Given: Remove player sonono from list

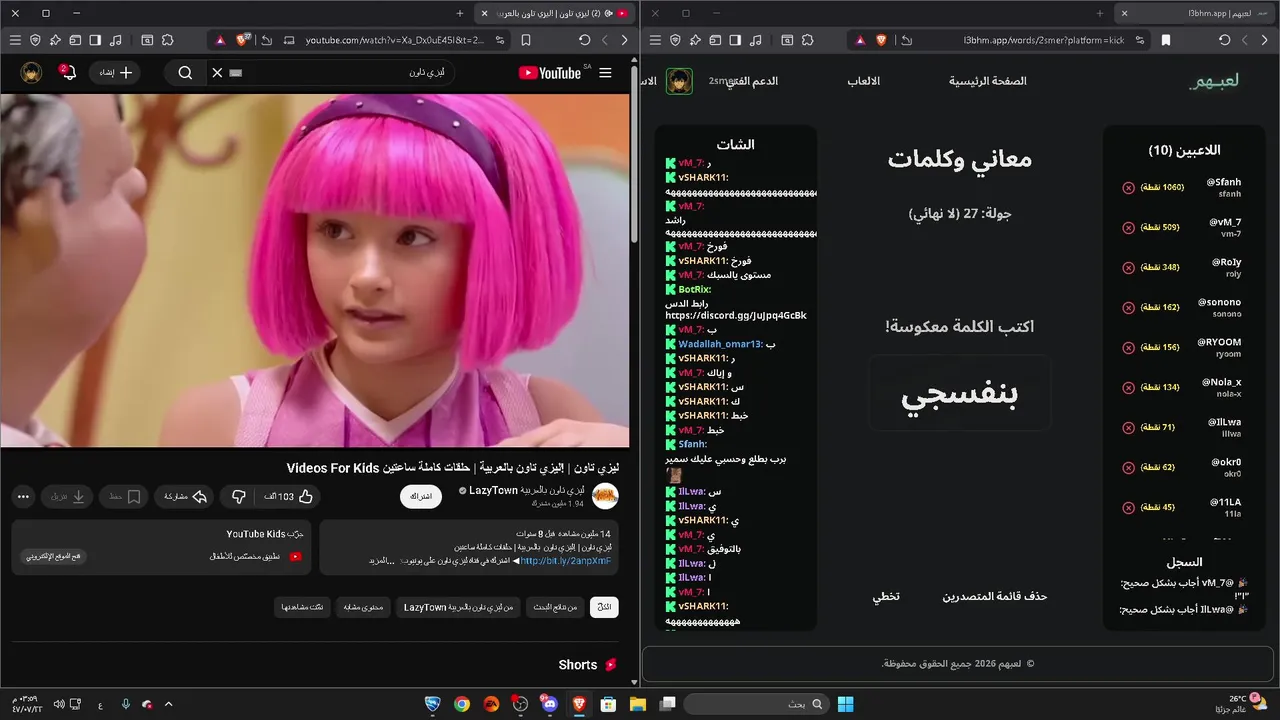Looking at the screenshot, I should tap(1129, 307).
